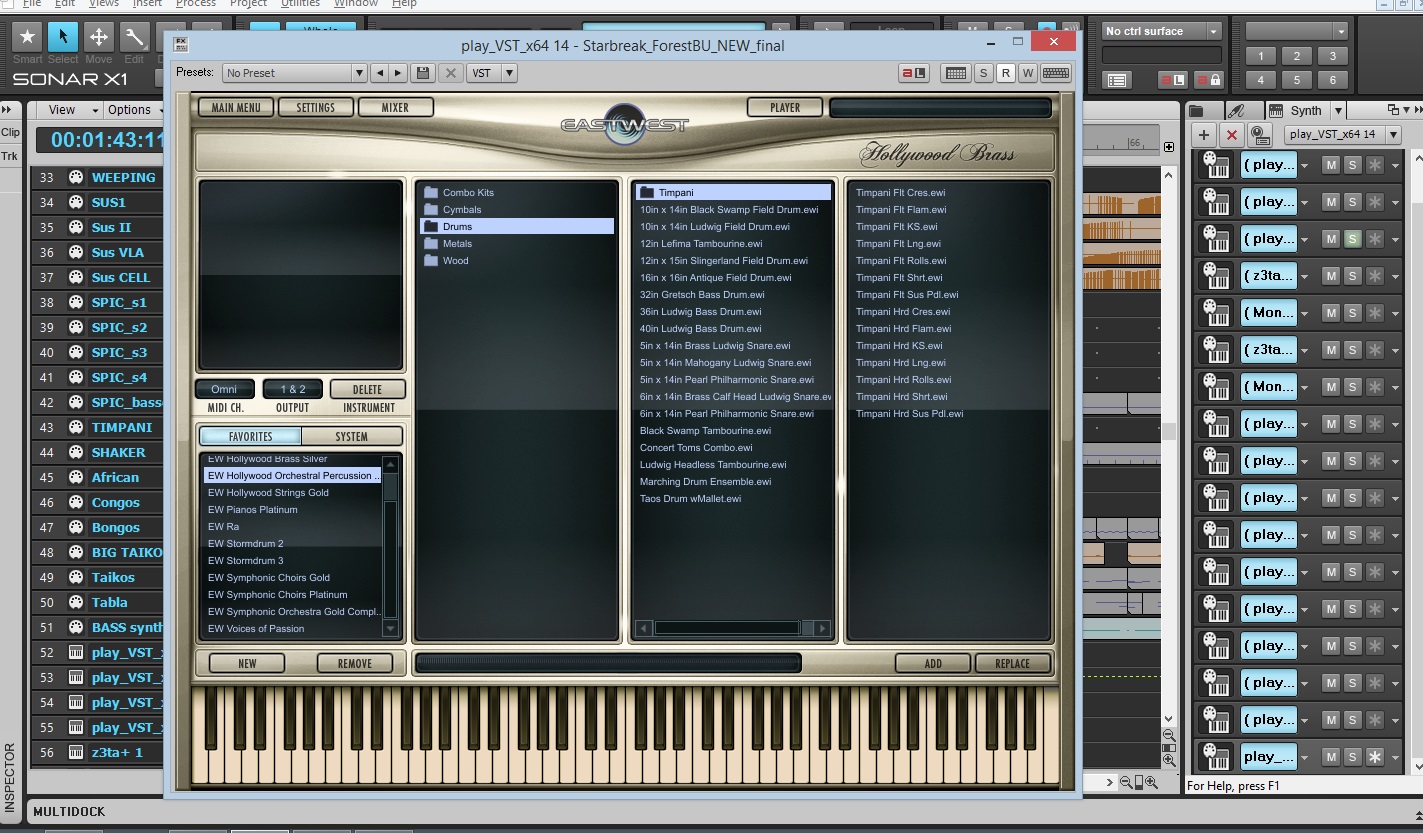The width and height of the screenshot is (1423, 833).
Task: Open the Synth tab dropdown arrow
Action: click(1338, 110)
